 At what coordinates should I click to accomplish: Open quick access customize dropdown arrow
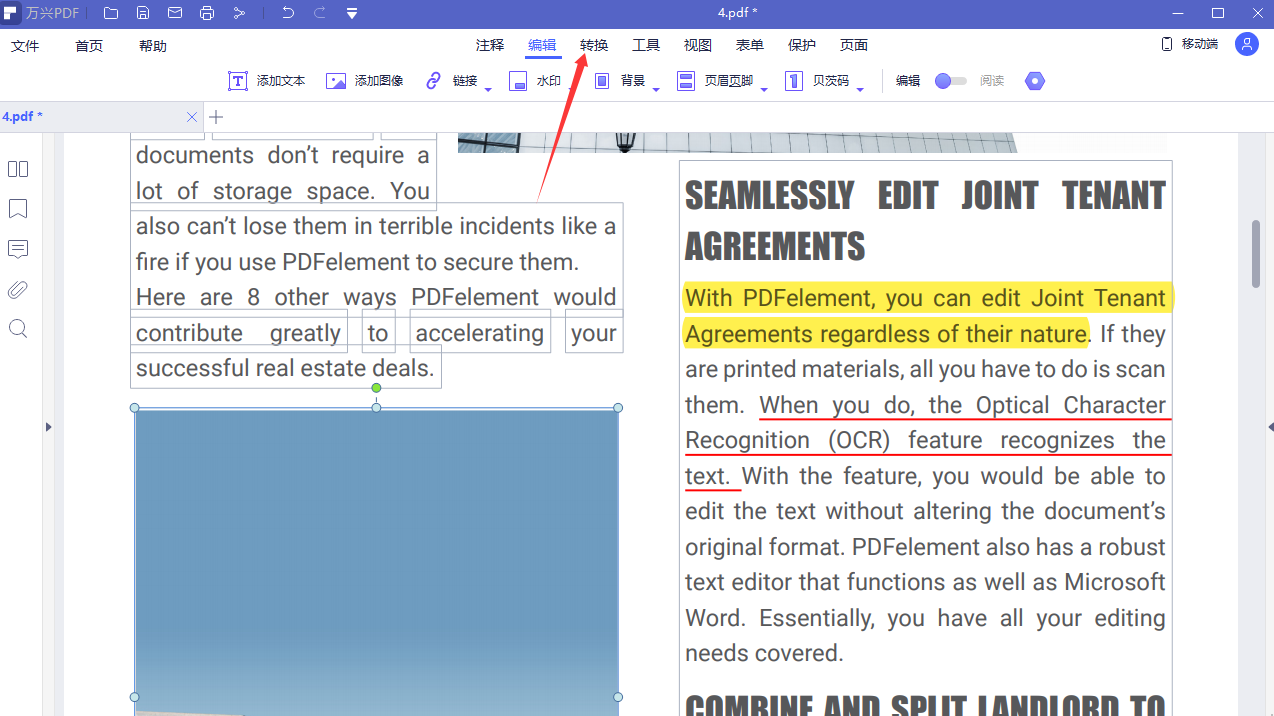[352, 14]
